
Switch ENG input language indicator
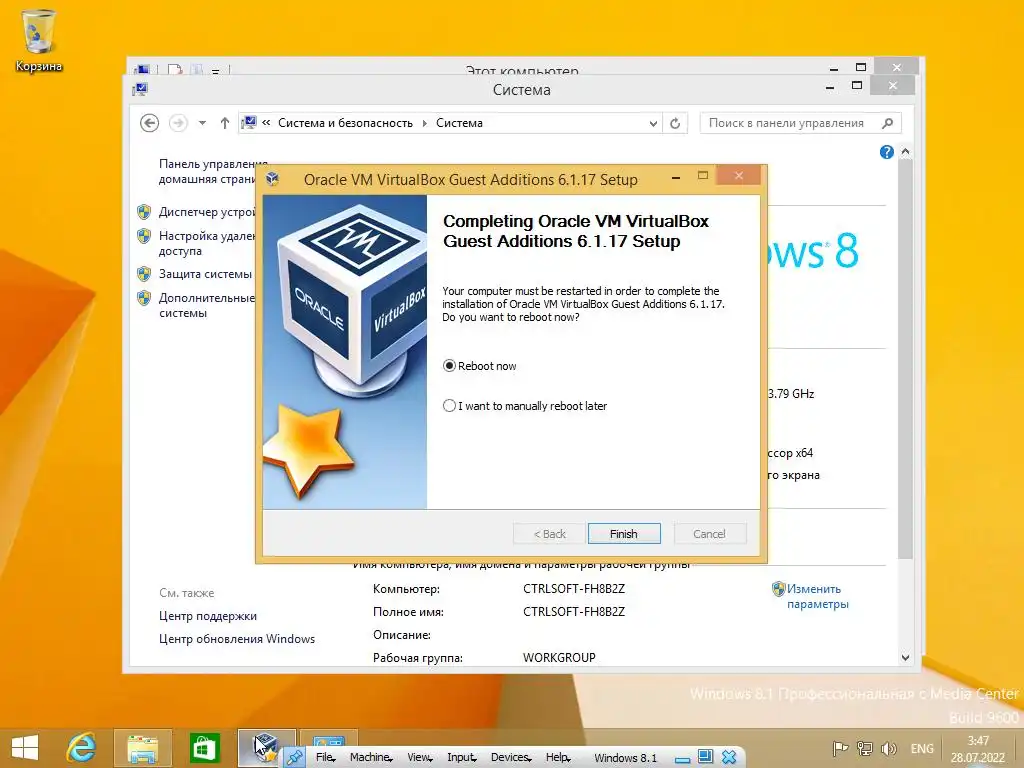(921, 748)
